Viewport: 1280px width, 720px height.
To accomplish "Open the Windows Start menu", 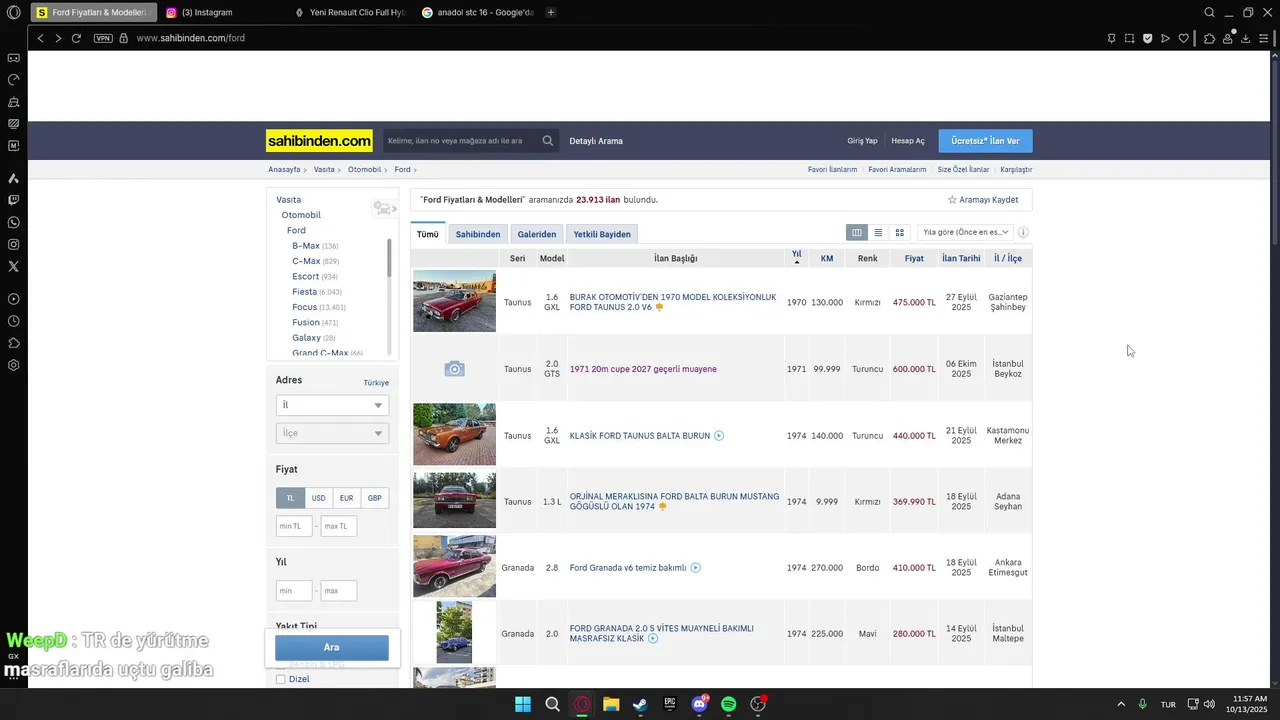I will pos(523,704).
